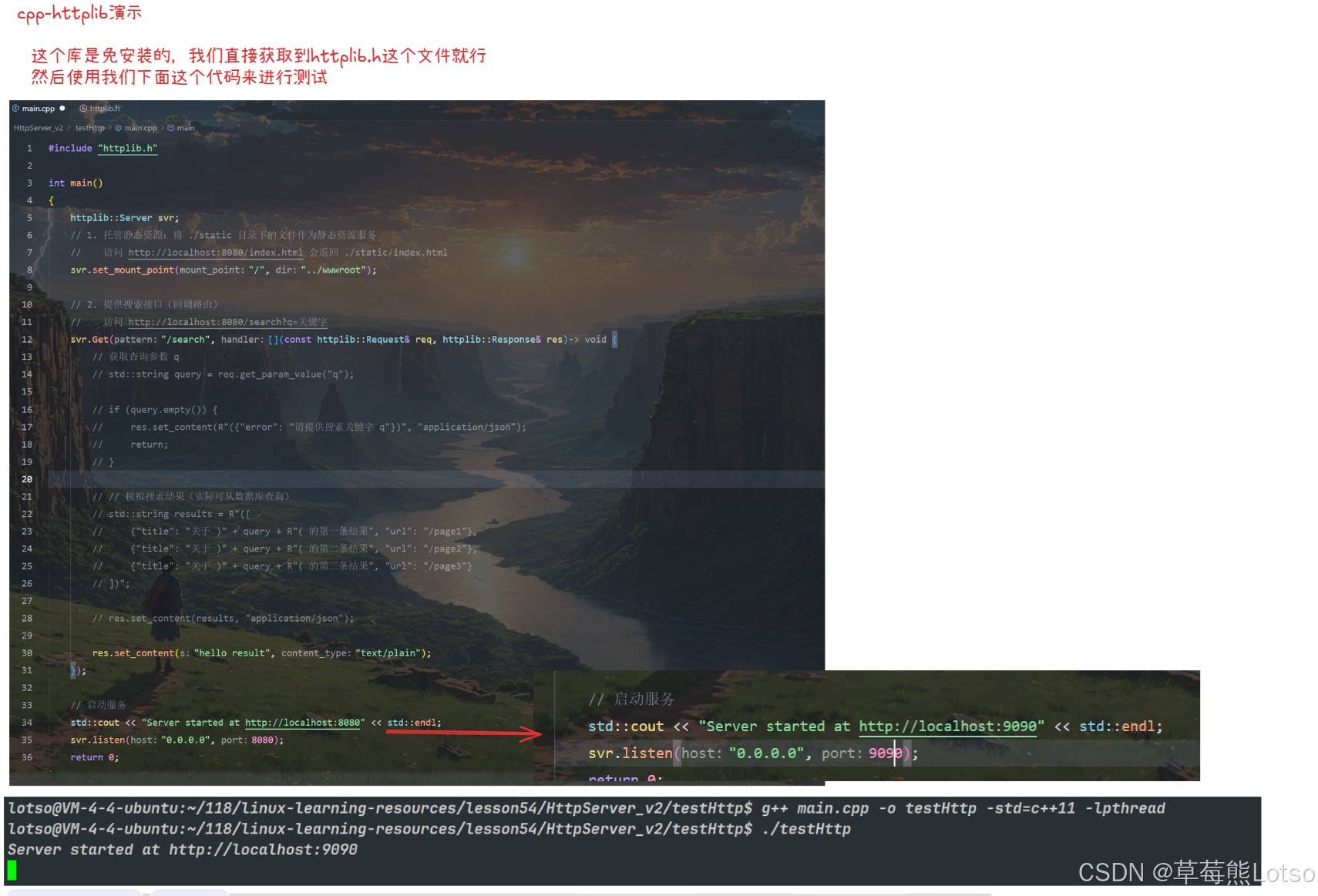Click the res.set_content call on line 30
The width and height of the screenshot is (1318, 896).
pyautogui.click(x=262, y=653)
